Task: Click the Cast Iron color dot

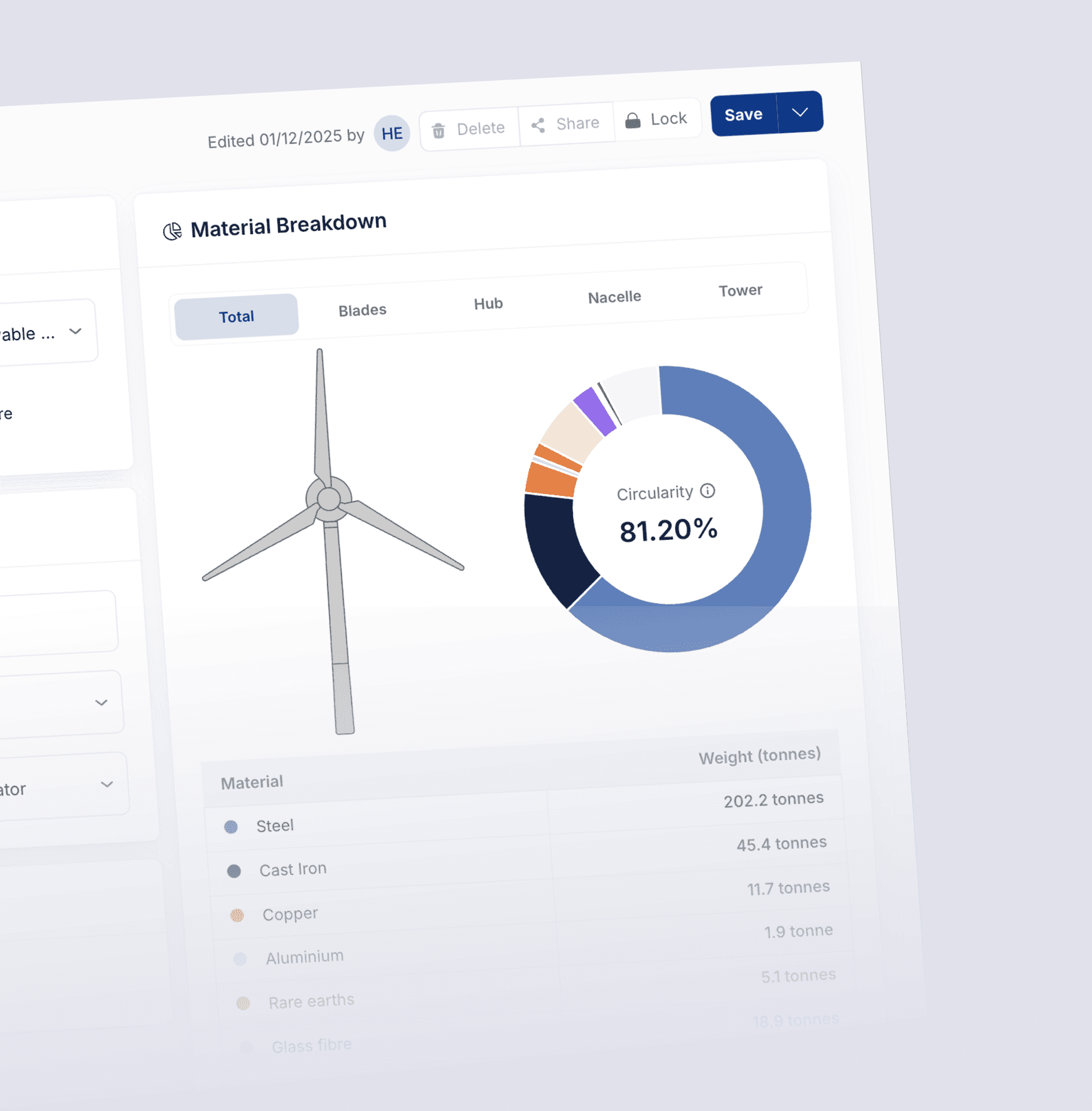Action: point(234,871)
